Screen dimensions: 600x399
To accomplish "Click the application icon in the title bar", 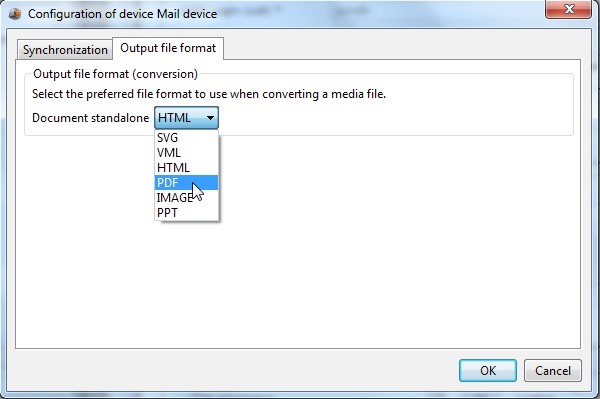I will click(15, 14).
